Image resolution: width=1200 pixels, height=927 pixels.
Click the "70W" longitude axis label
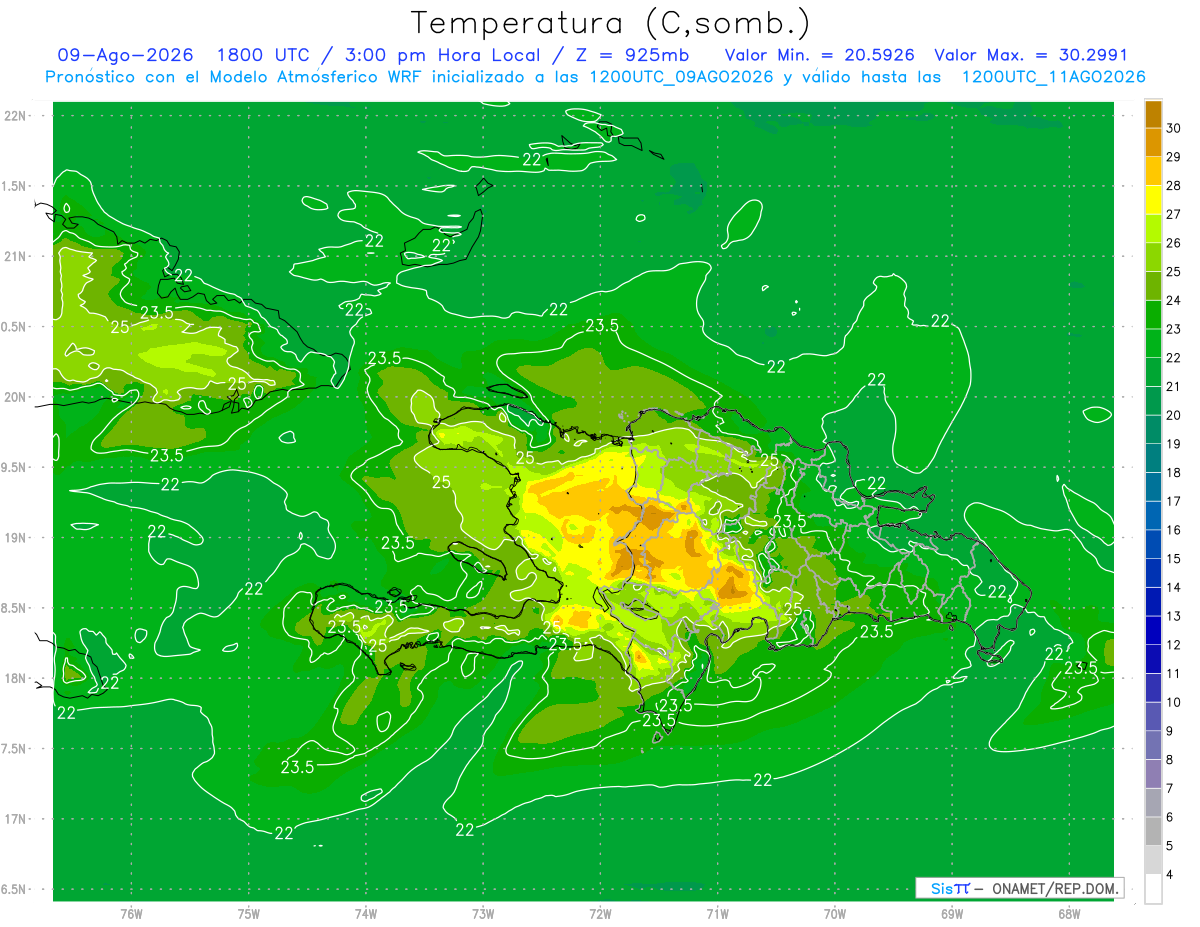click(x=835, y=914)
